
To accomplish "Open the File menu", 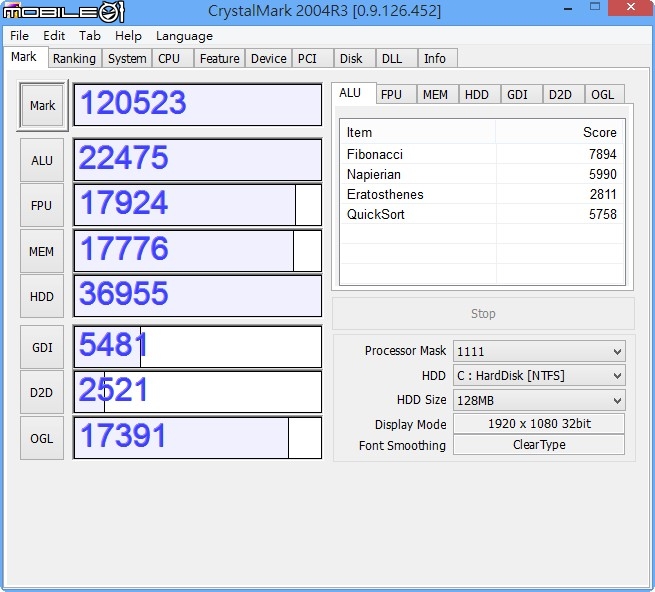I will click(19, 36).
